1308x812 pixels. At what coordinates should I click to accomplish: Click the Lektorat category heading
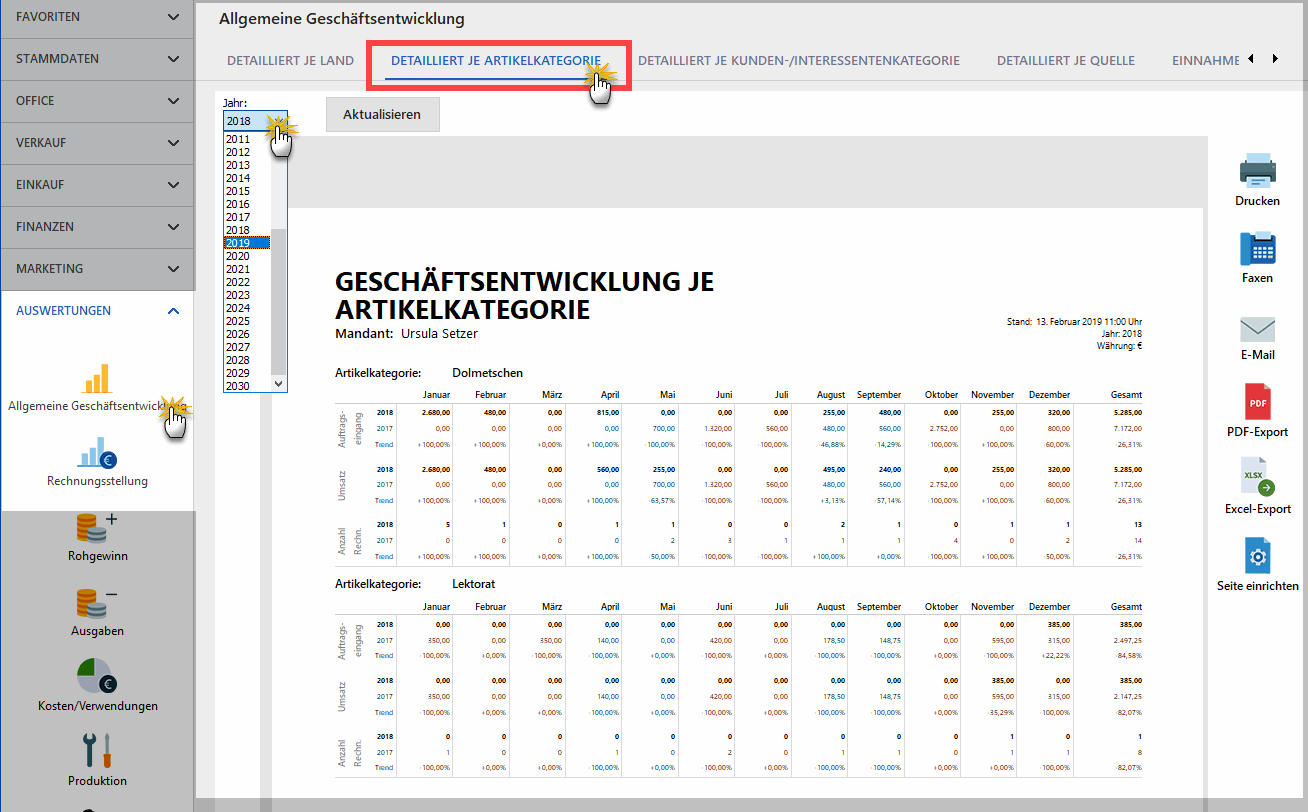pos(473,584)
